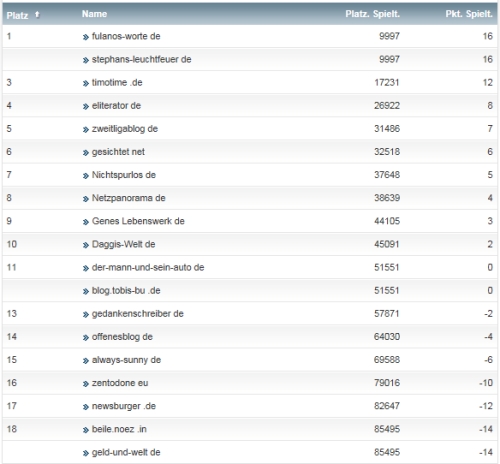Open the stephans-leuchtfeuer de link

click(x=141, y=59)
